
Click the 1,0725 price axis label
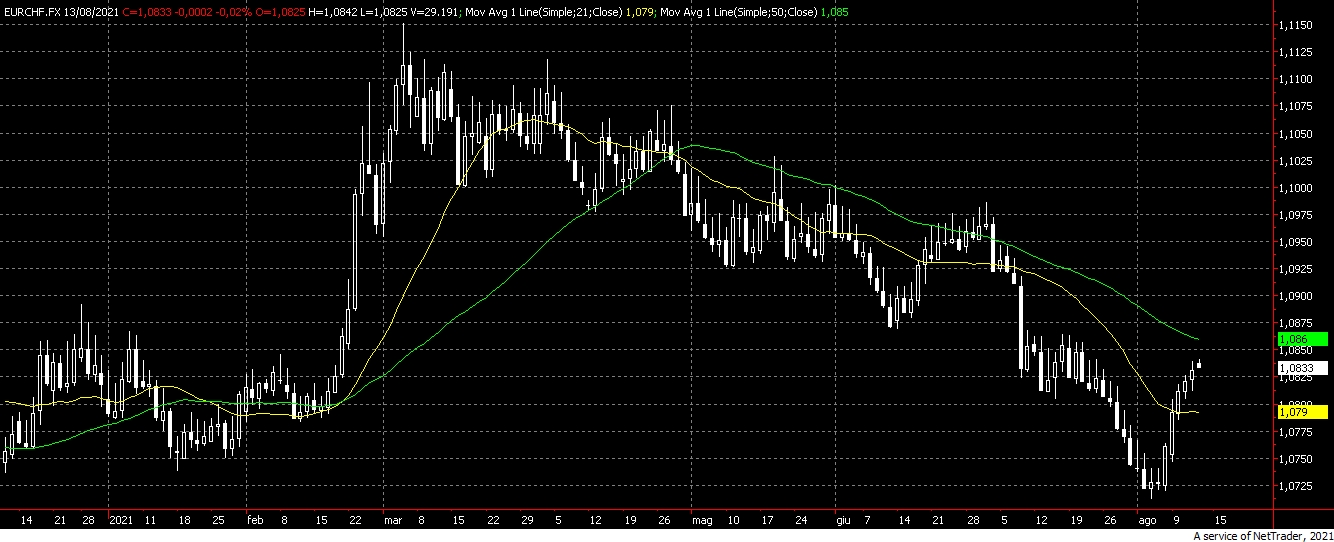1297,487
